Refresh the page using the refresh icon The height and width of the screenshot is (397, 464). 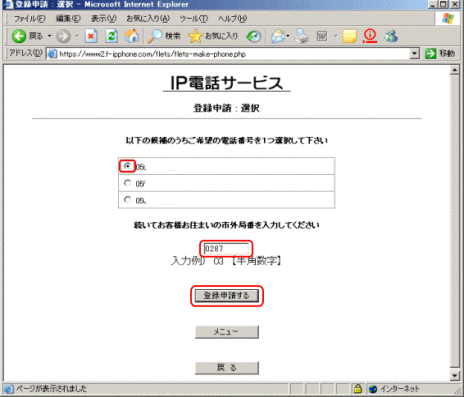point(111,36)
